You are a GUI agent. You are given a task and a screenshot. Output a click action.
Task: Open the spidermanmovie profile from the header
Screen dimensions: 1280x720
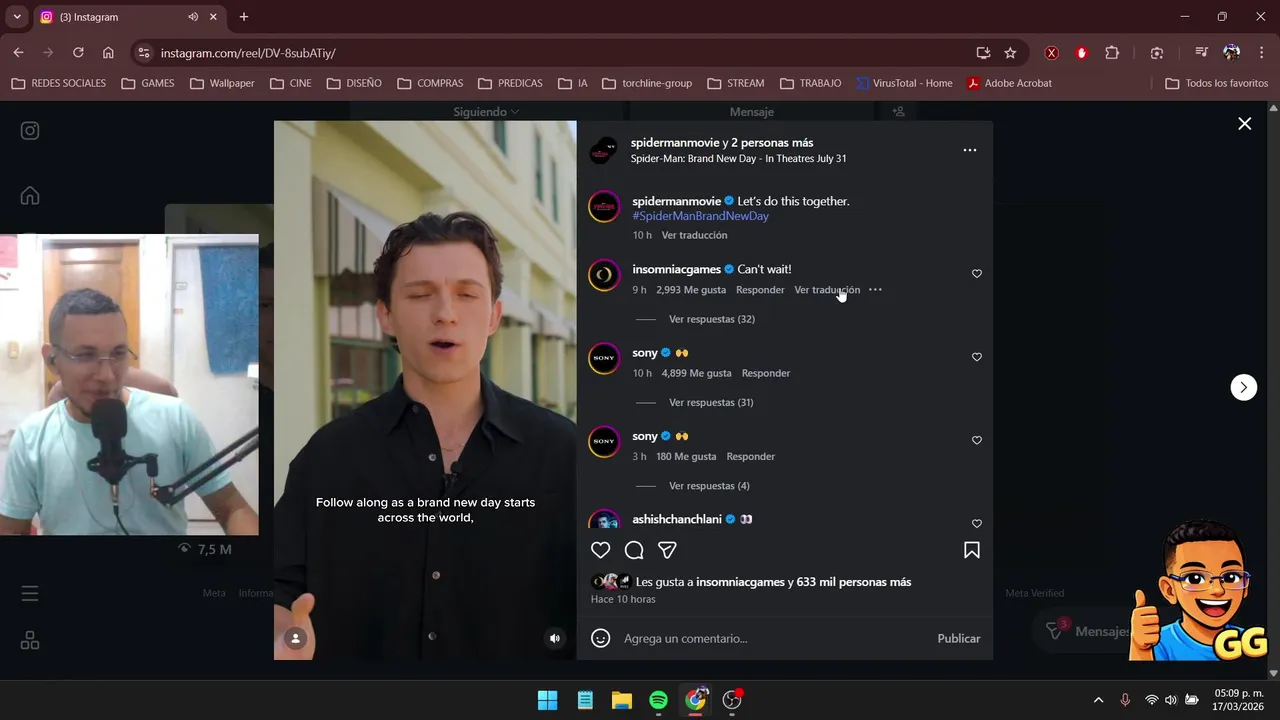point(675,143)
